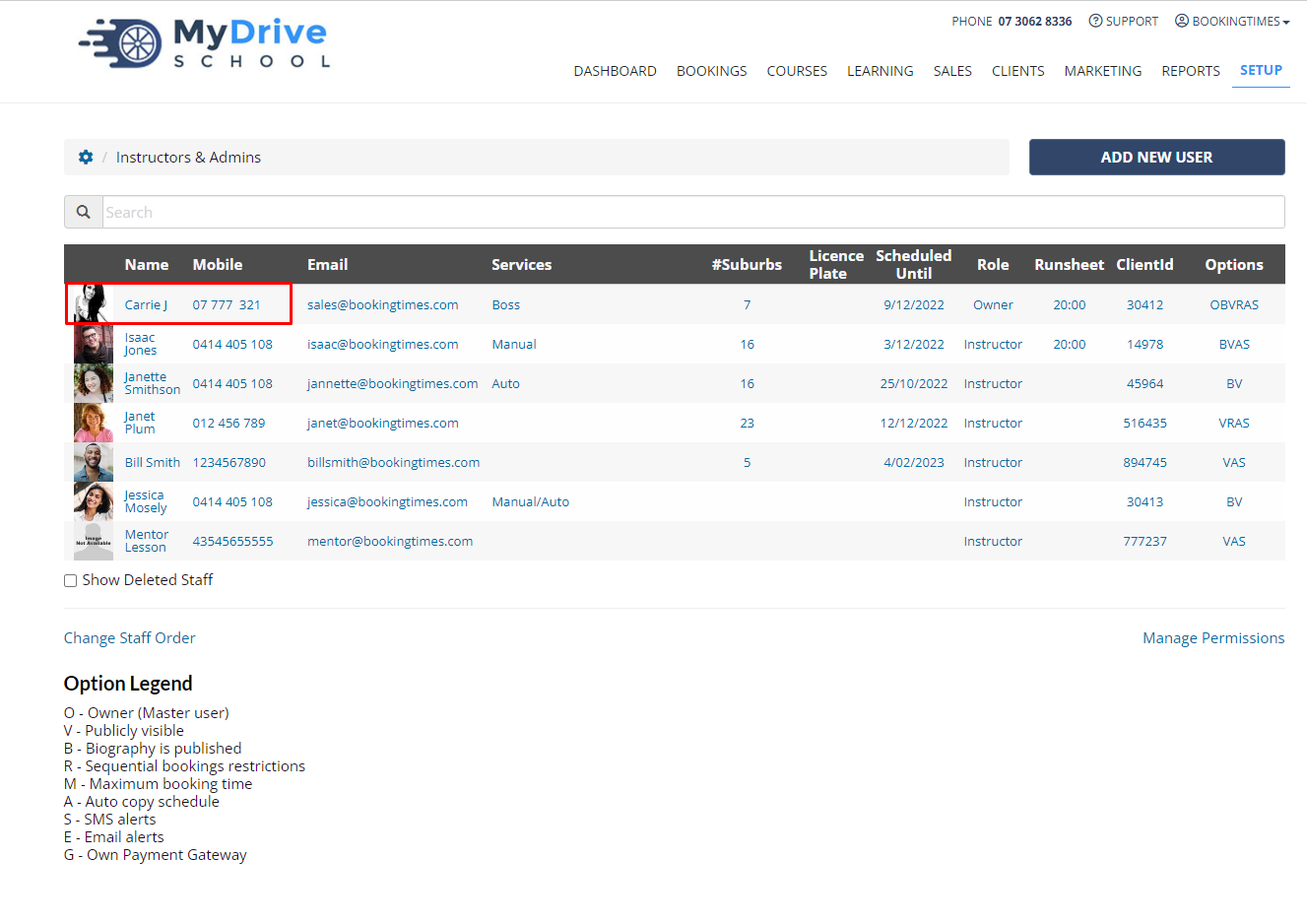This screenshot has width=1307, height=924.
Task: Click client ID 777237
Action: pyautogui.click(x=1144, y=541)
